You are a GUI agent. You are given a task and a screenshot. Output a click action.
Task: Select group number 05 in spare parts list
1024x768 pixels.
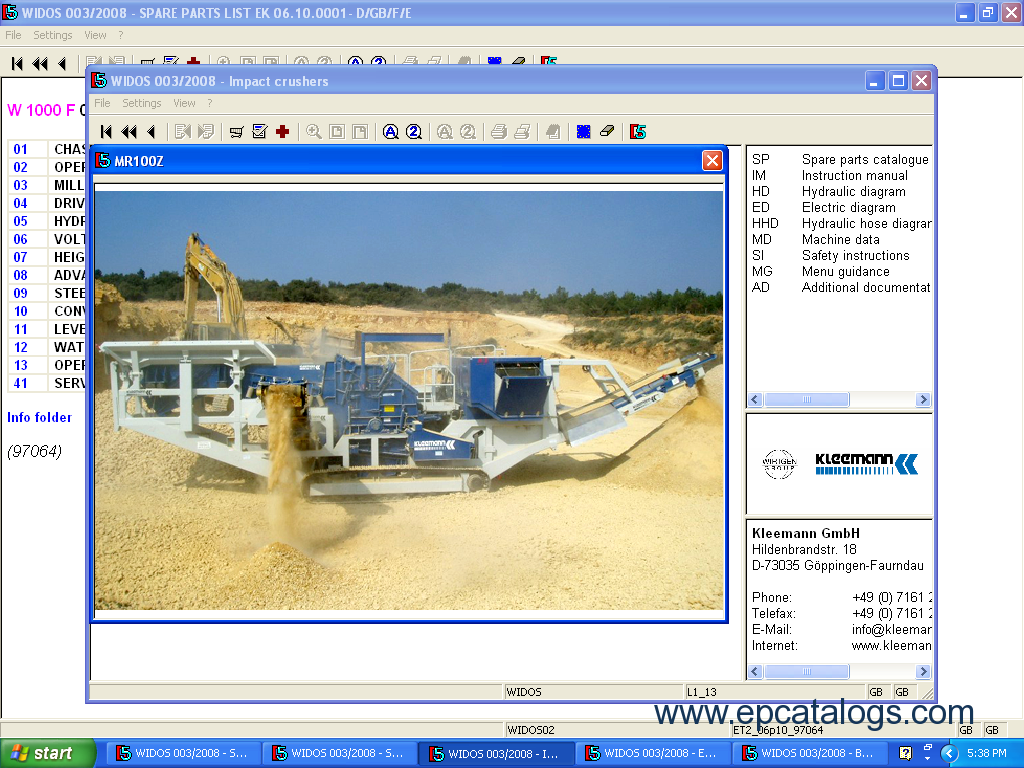tap(21, 221)
